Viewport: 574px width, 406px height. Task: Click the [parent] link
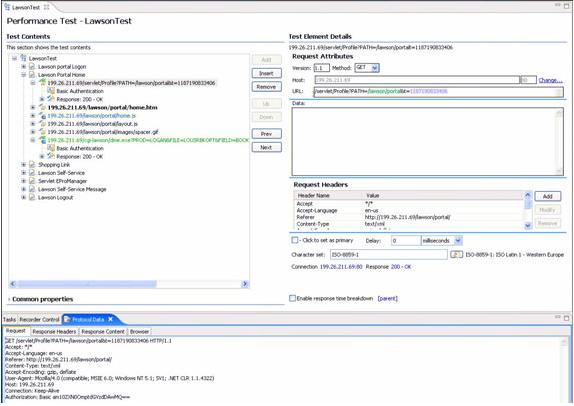(x=388, y=299)
